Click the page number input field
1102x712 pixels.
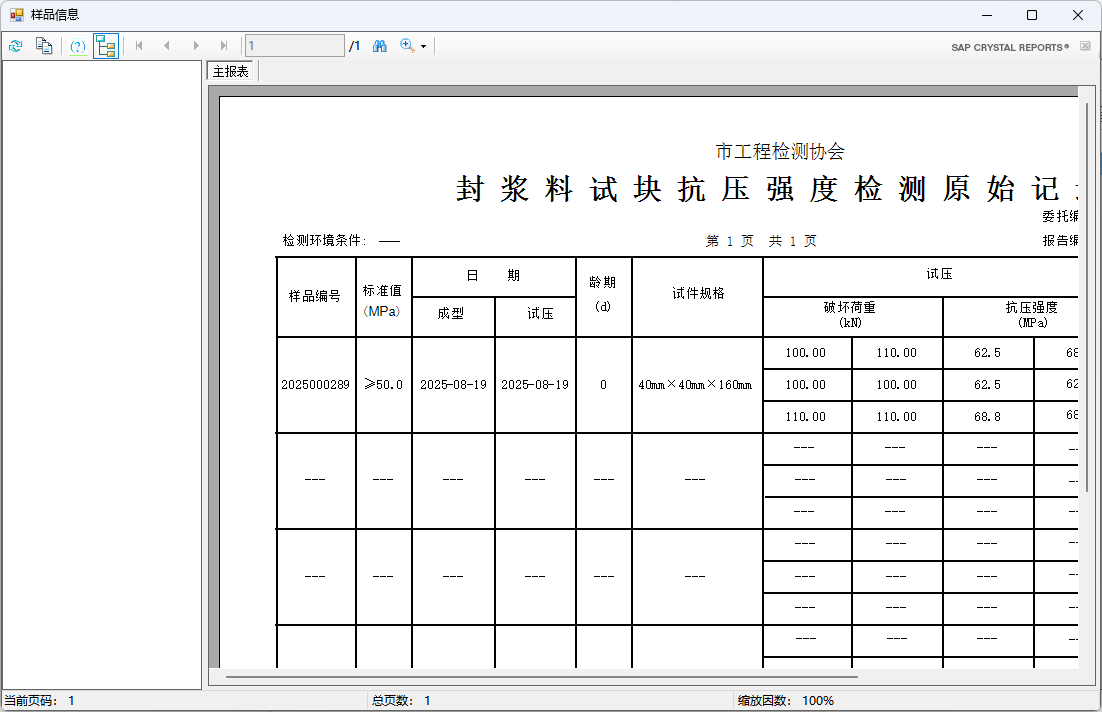295,46
